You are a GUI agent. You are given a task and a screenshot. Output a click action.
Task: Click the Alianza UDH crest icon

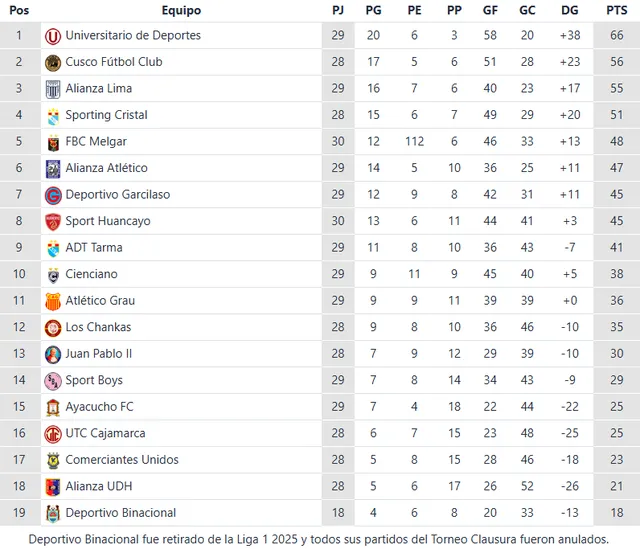tap(53, 486)
